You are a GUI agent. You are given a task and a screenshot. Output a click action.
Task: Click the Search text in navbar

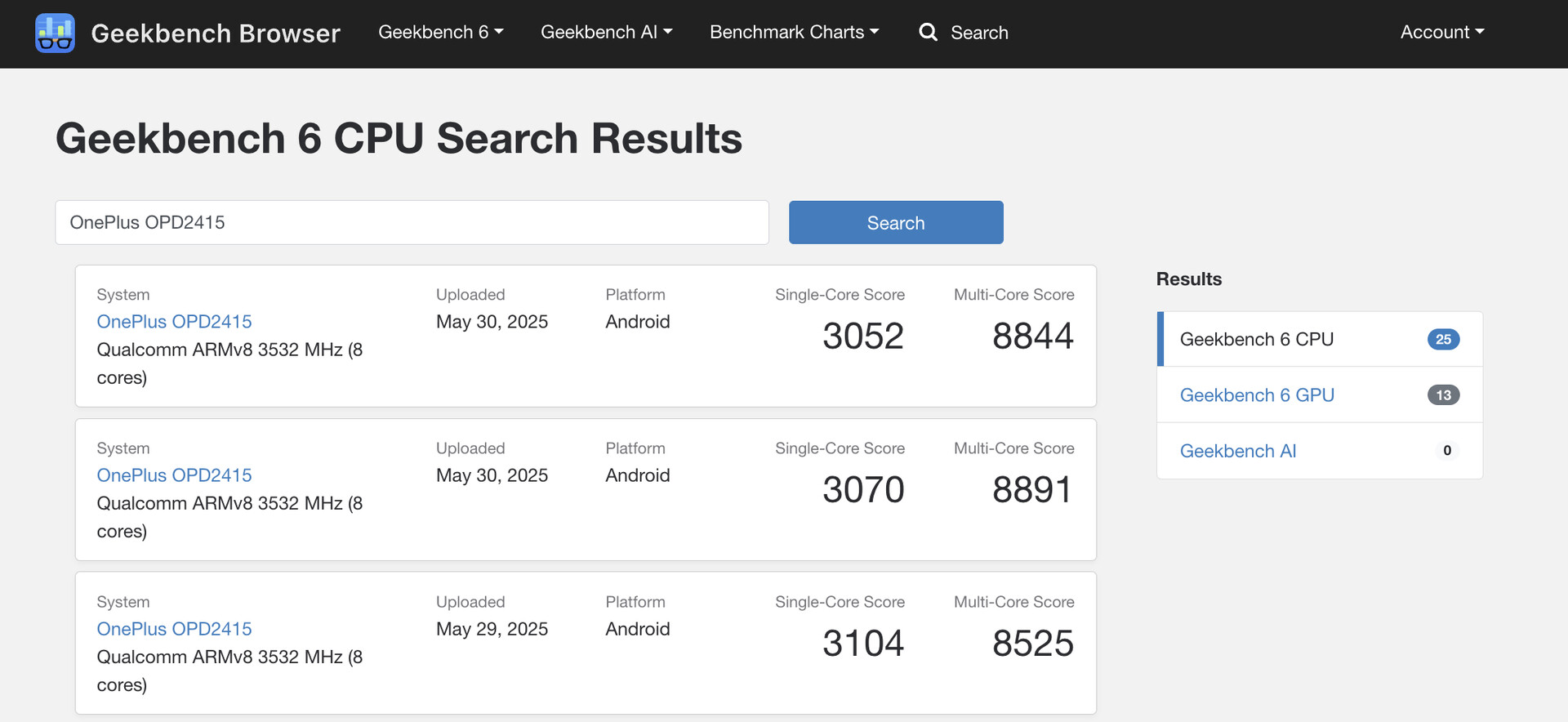coord(979,33)
